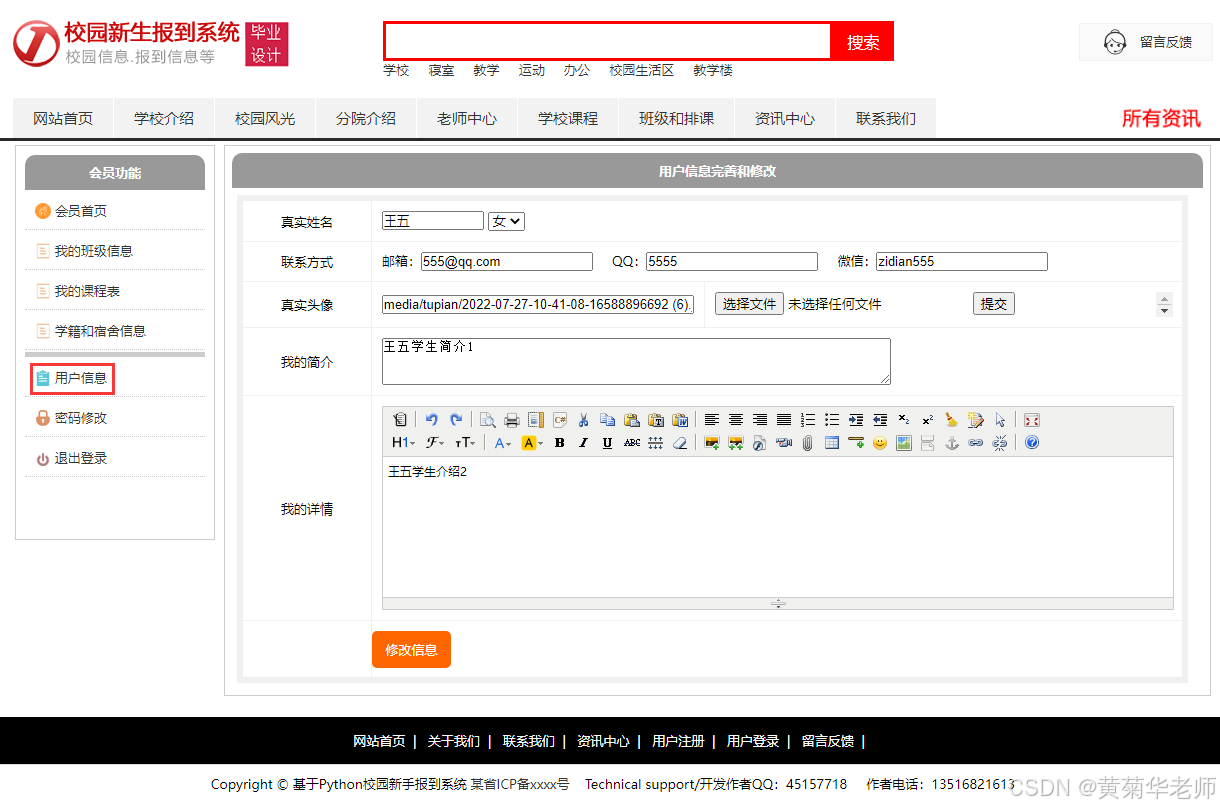The image size is (1220, 807).
Task: Select the yellow highlight color swatch
Action: pos(531,442)
